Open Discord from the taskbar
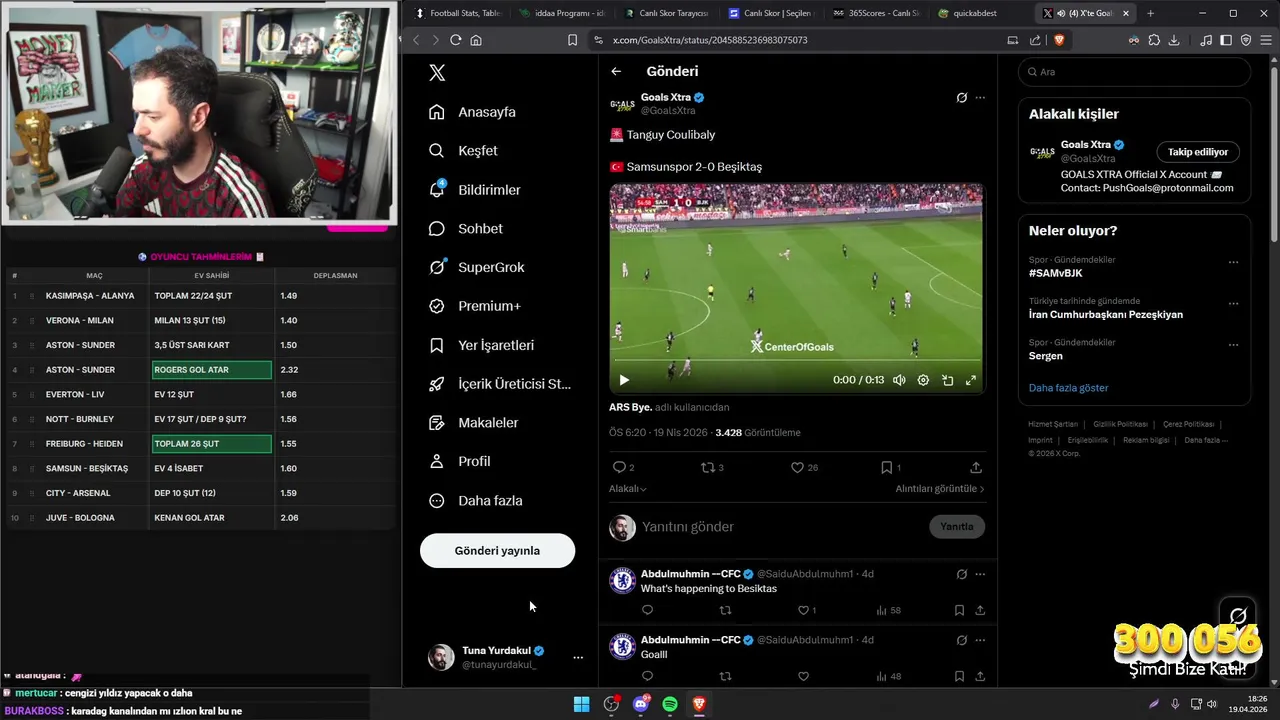The image size is (1280, 720). click(641, 704)
